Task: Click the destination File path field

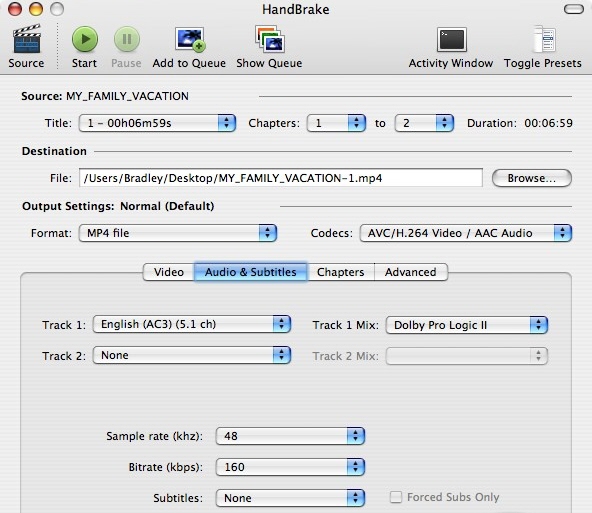Action: tap(281, 178)
